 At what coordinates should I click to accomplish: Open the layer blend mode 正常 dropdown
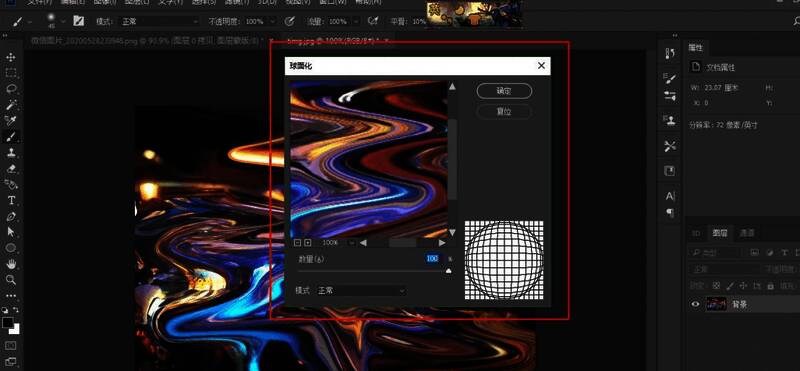[723, 269]
